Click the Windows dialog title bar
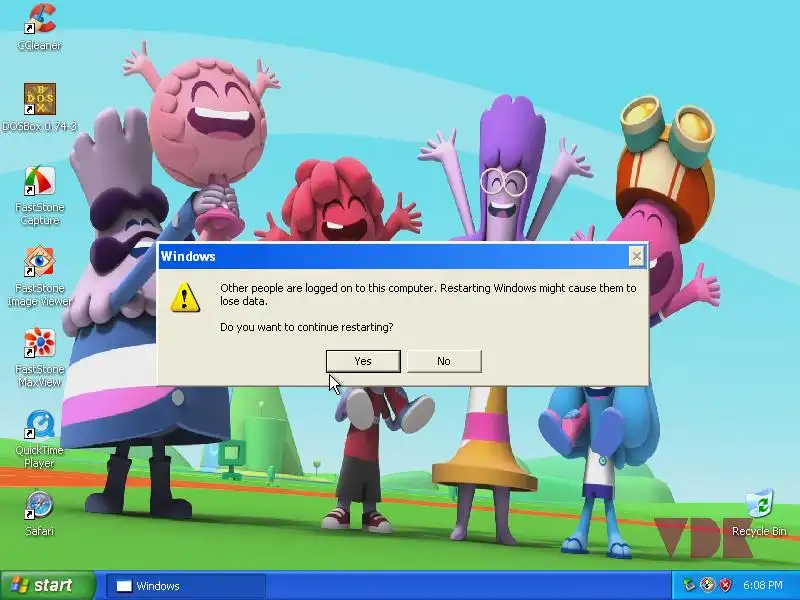800x600 pixels. point(393,256)
